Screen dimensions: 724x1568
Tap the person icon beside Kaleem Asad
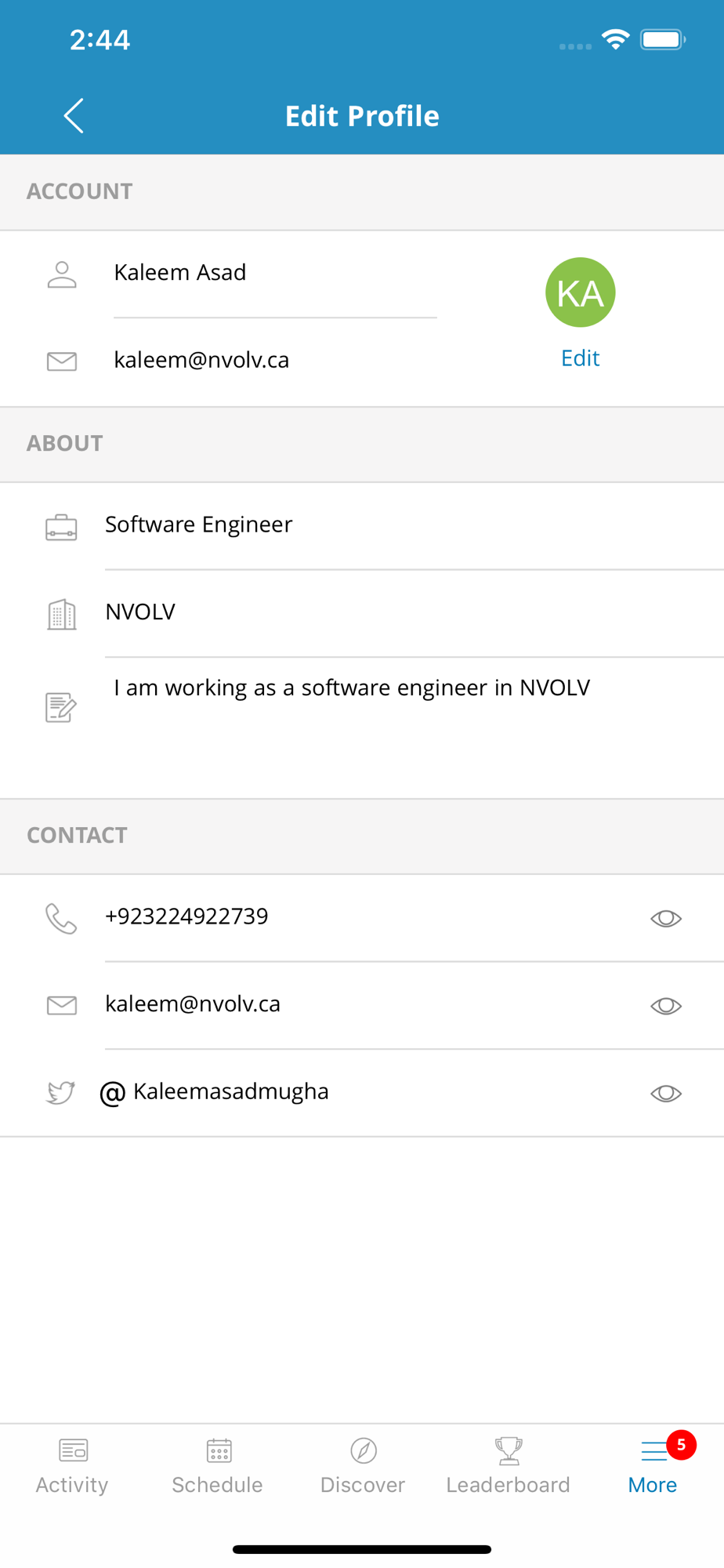pos(62,274)
